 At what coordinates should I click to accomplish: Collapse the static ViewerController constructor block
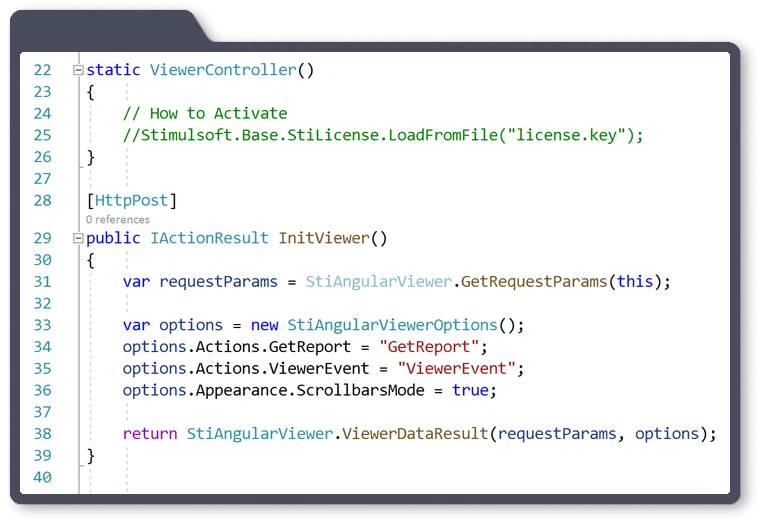[x=78, y=70]
